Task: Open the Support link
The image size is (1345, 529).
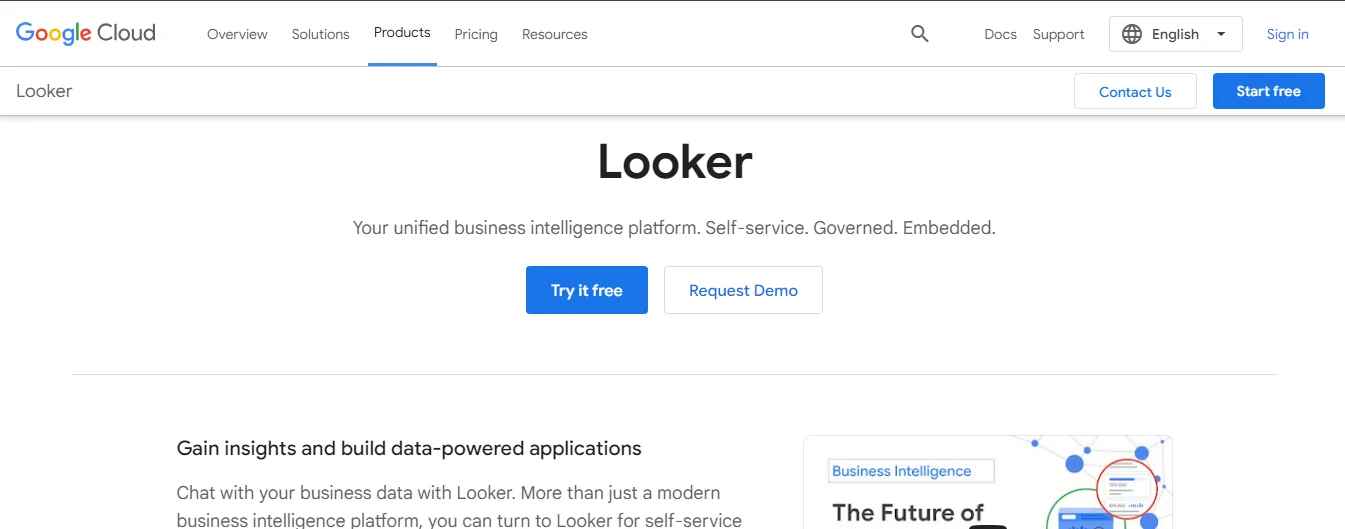Action: [1058, 34]
